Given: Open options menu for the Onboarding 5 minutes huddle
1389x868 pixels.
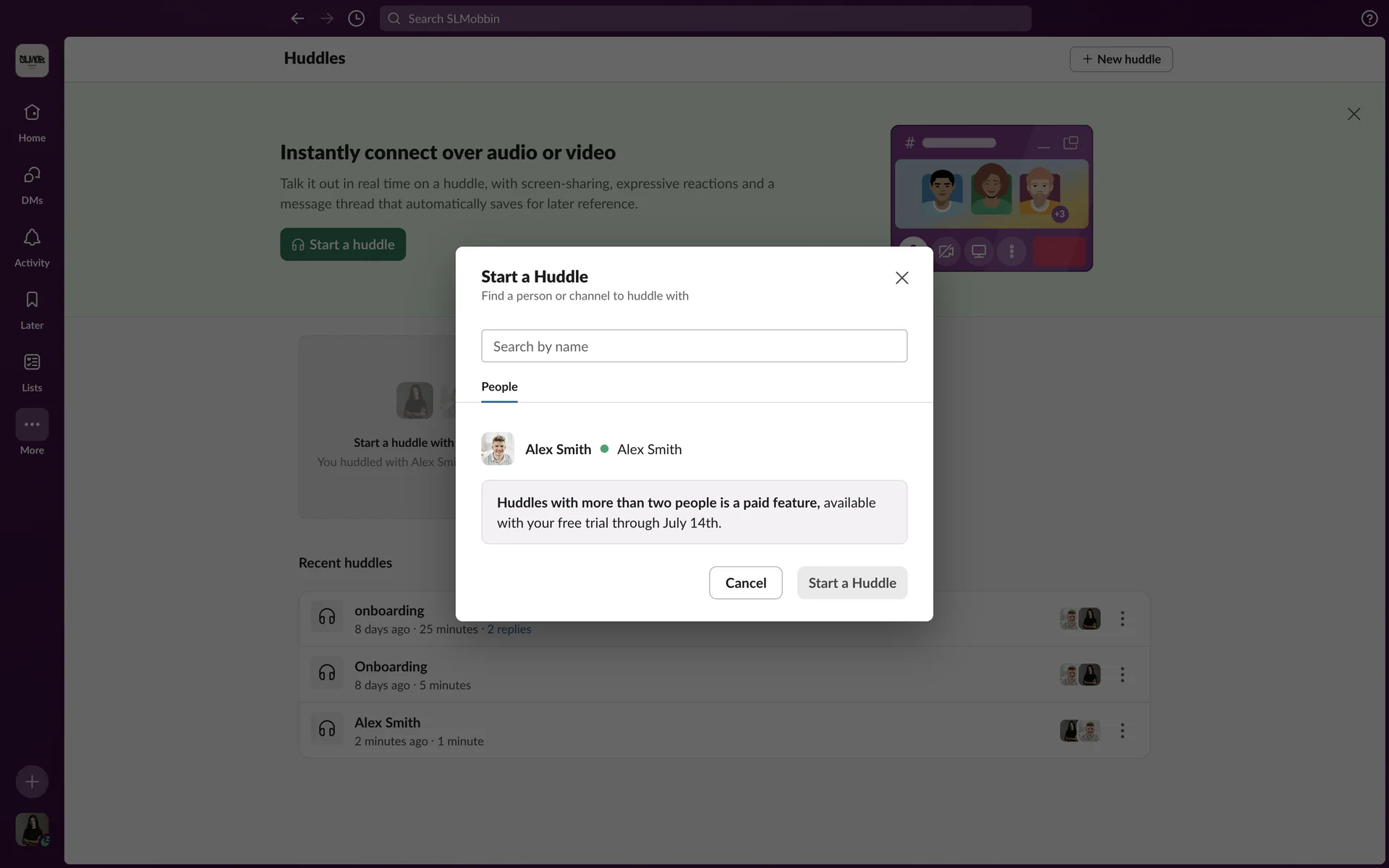Looking at the screenshot, I should point(1122,674).
